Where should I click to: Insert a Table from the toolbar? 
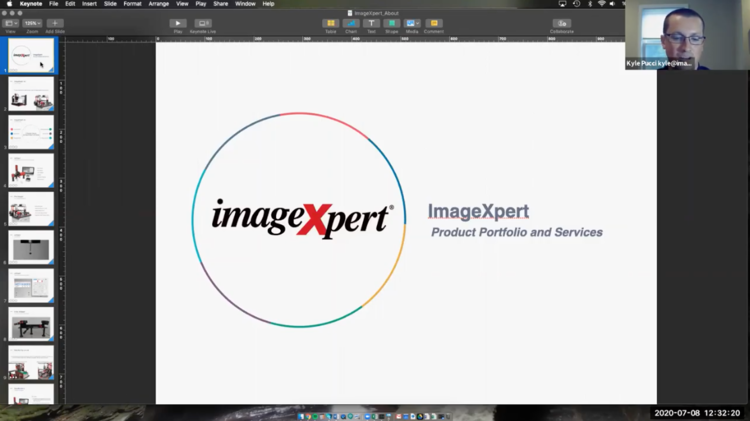(331, 23)
